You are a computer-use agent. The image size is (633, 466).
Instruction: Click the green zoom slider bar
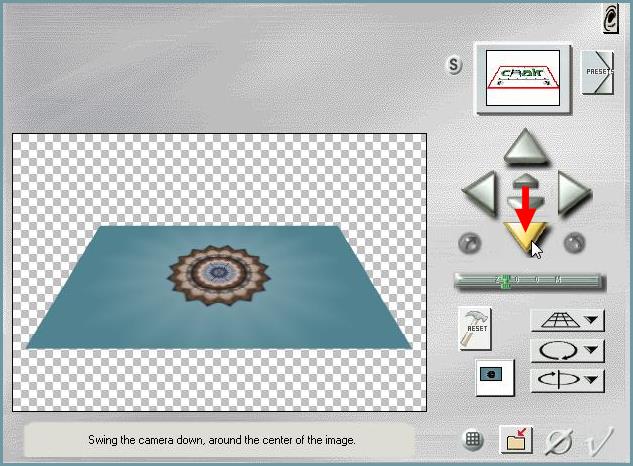[x=527, y=282]
